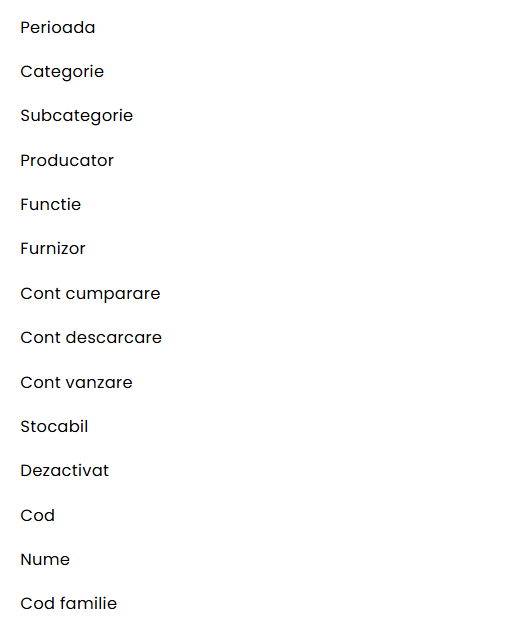Open the Furnizor filter

53,248
